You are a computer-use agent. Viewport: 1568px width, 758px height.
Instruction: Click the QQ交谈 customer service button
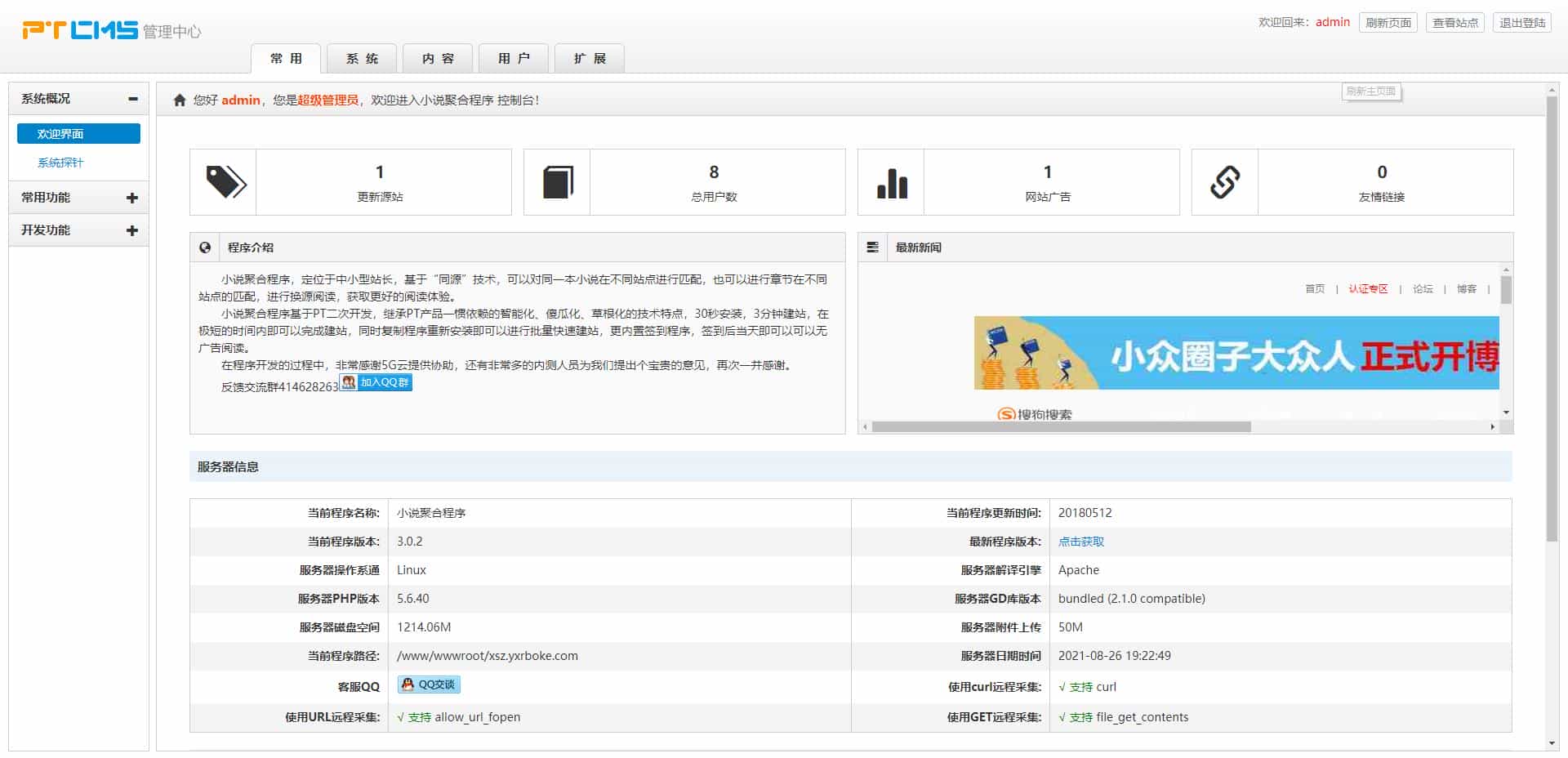[429, 684]
